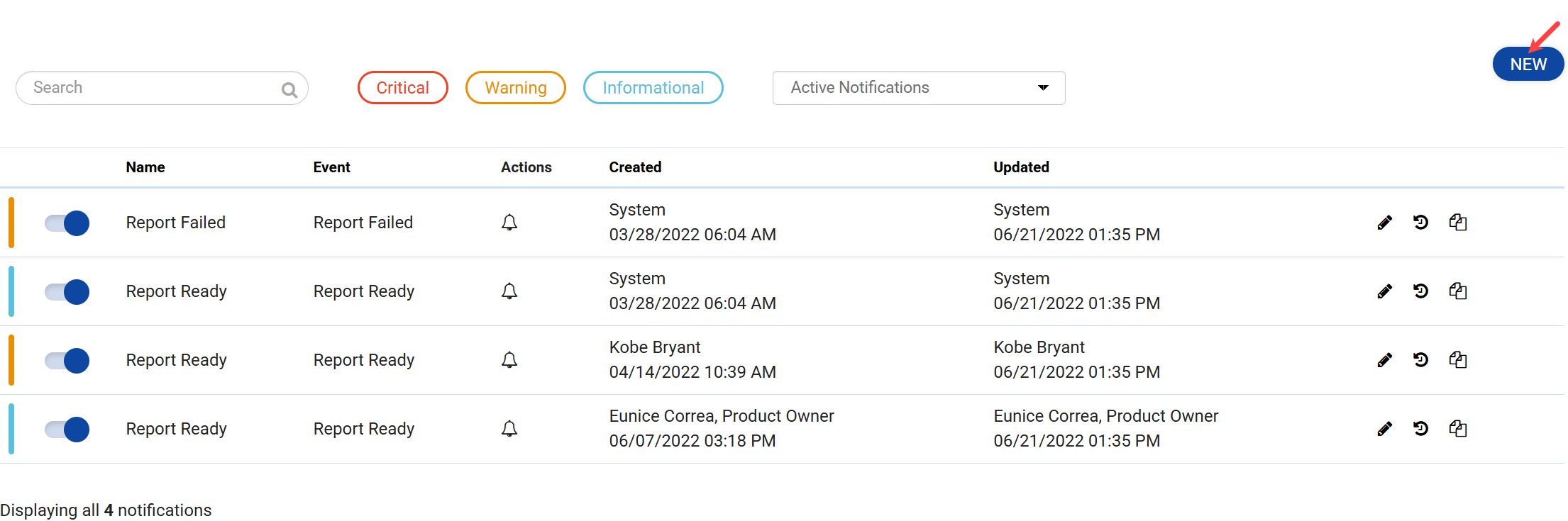Viewport: 1568px width, 521px height.
Task: Sort by the Updated column header
Action: [x=1021, y=167]
